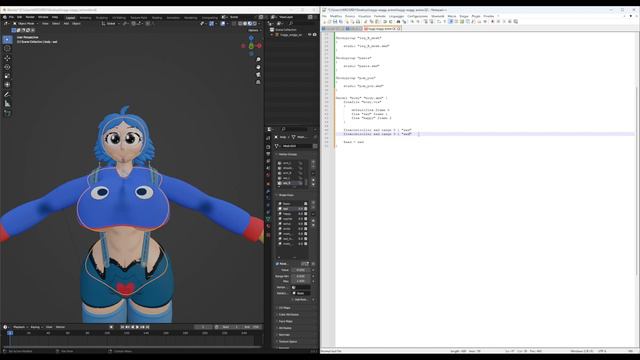This screenshot has width=640, height=360.
Task: Collapse the Vertex Groups panel
Action: (x=287, y=154)
